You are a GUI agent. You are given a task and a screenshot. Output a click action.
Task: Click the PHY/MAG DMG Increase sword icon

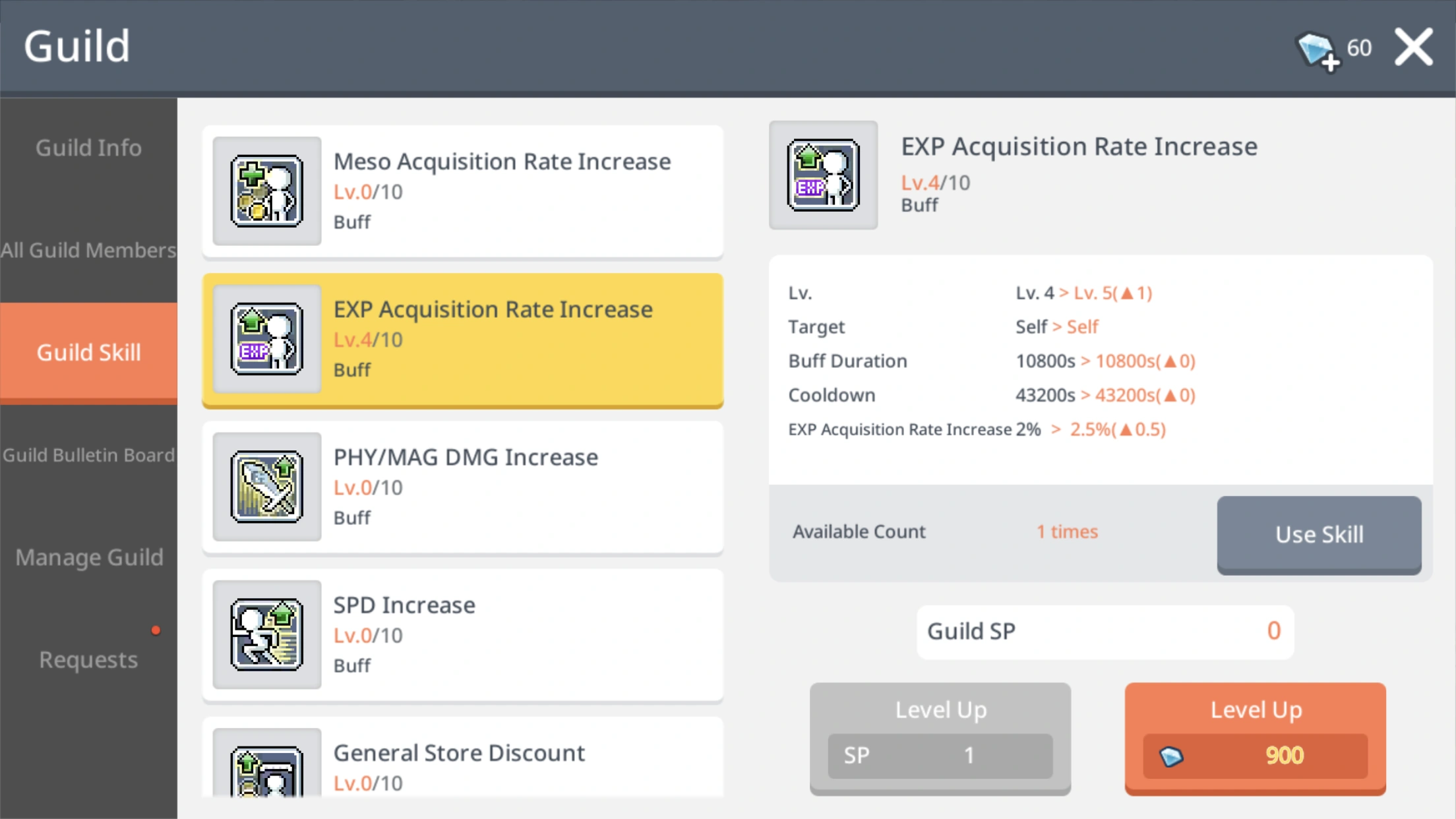266,487
